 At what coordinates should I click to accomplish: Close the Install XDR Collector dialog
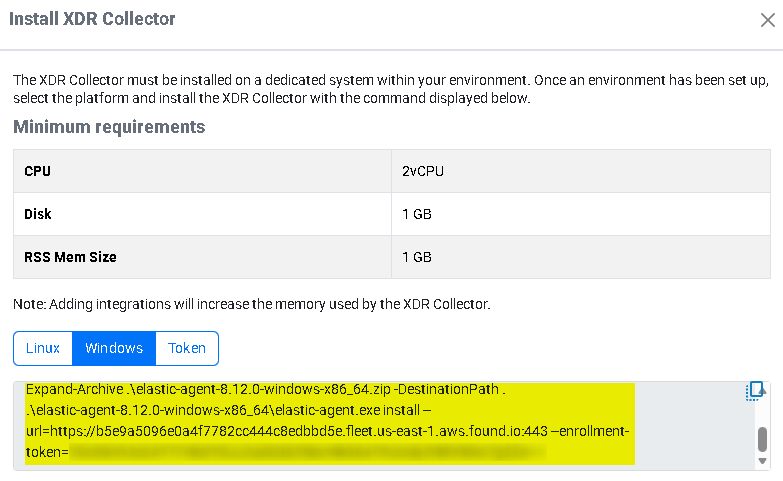768,18
